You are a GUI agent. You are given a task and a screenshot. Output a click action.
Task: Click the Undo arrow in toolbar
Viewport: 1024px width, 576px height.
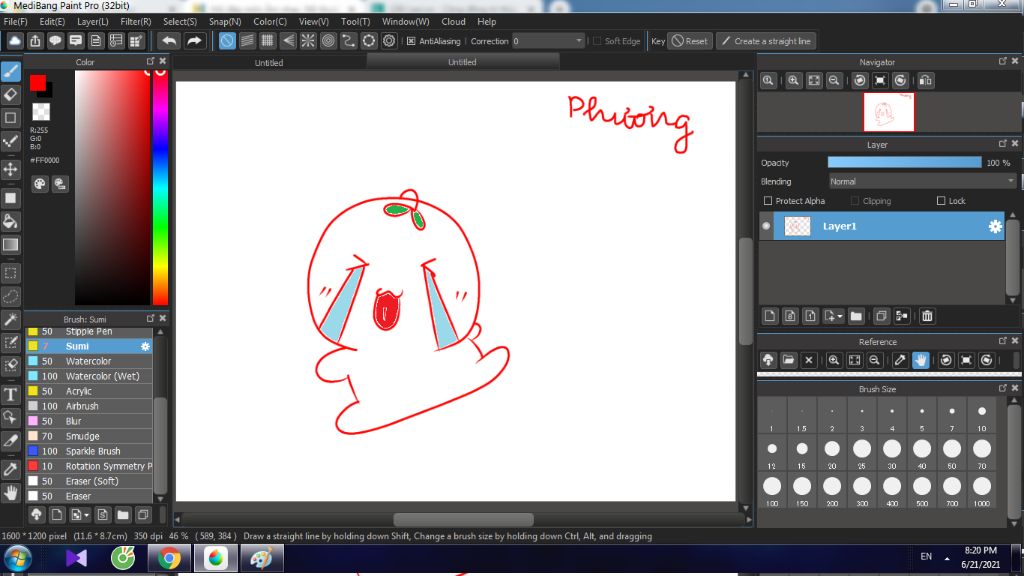pyautogui.click(x=169, y=41)
